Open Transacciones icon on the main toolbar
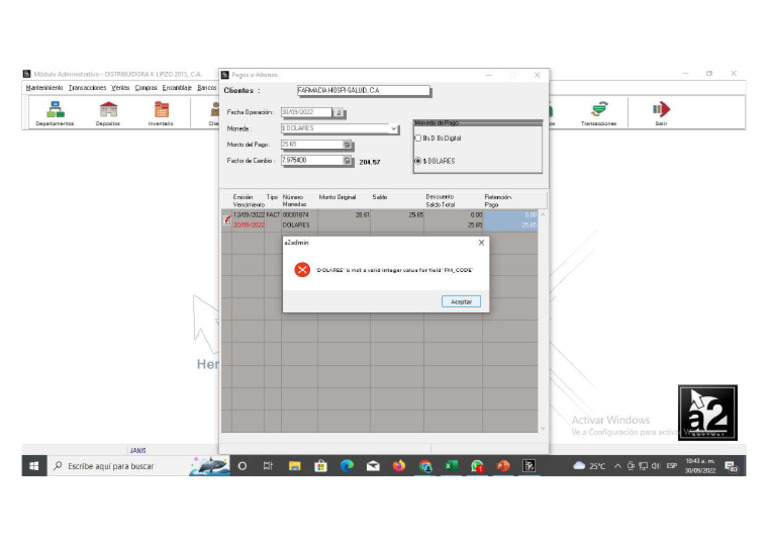This screenshot has height=543, width=768. coord(599,114)
